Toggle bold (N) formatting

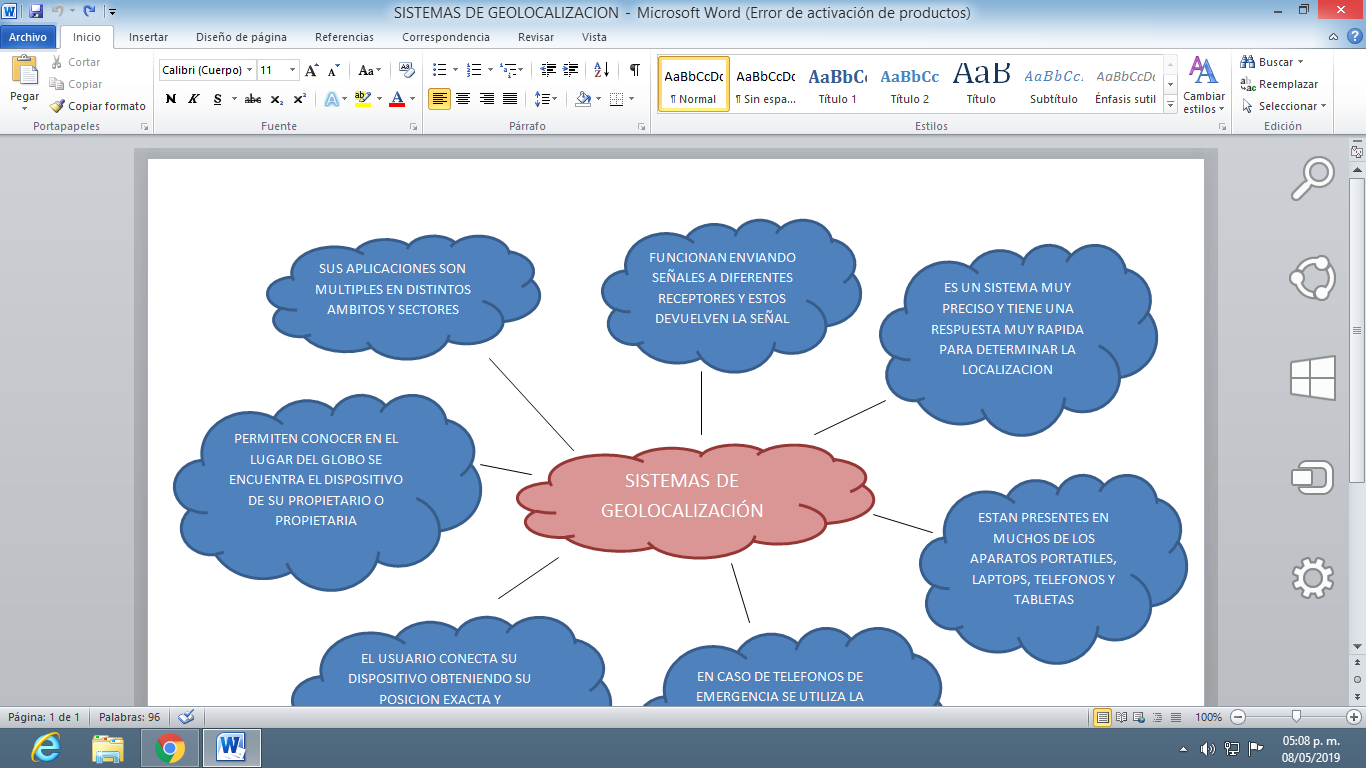(171, 99)
